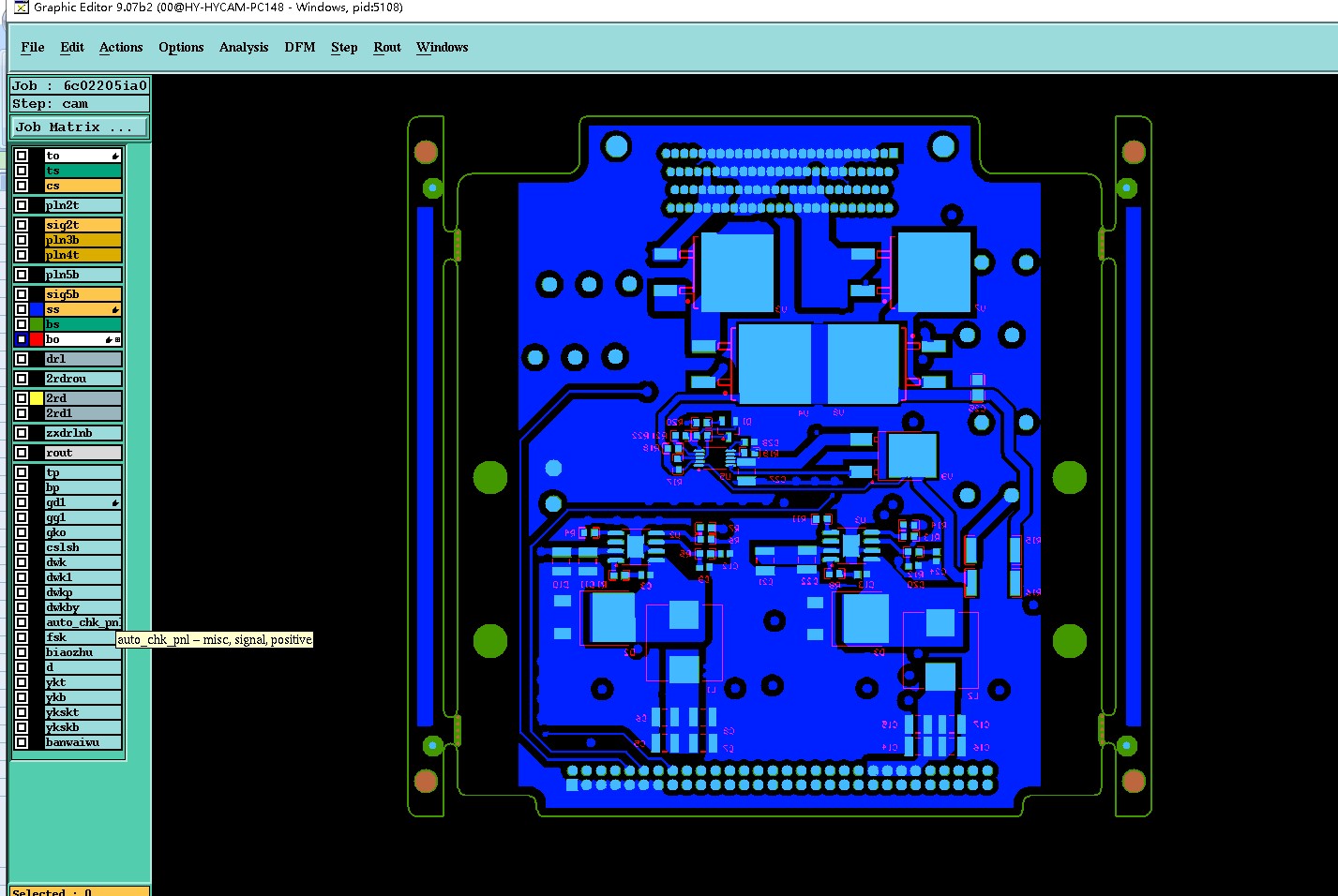
Task: Click the yellow color swatch of layer '2rd'
Action: 37,398
